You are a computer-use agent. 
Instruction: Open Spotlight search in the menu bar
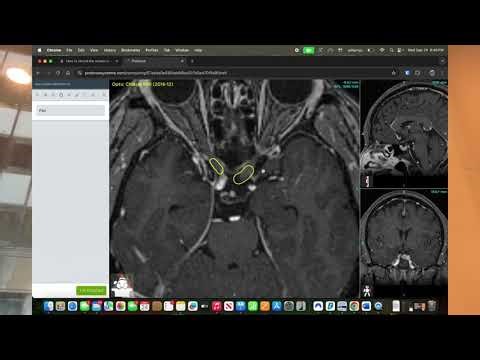tap(391, 50)
